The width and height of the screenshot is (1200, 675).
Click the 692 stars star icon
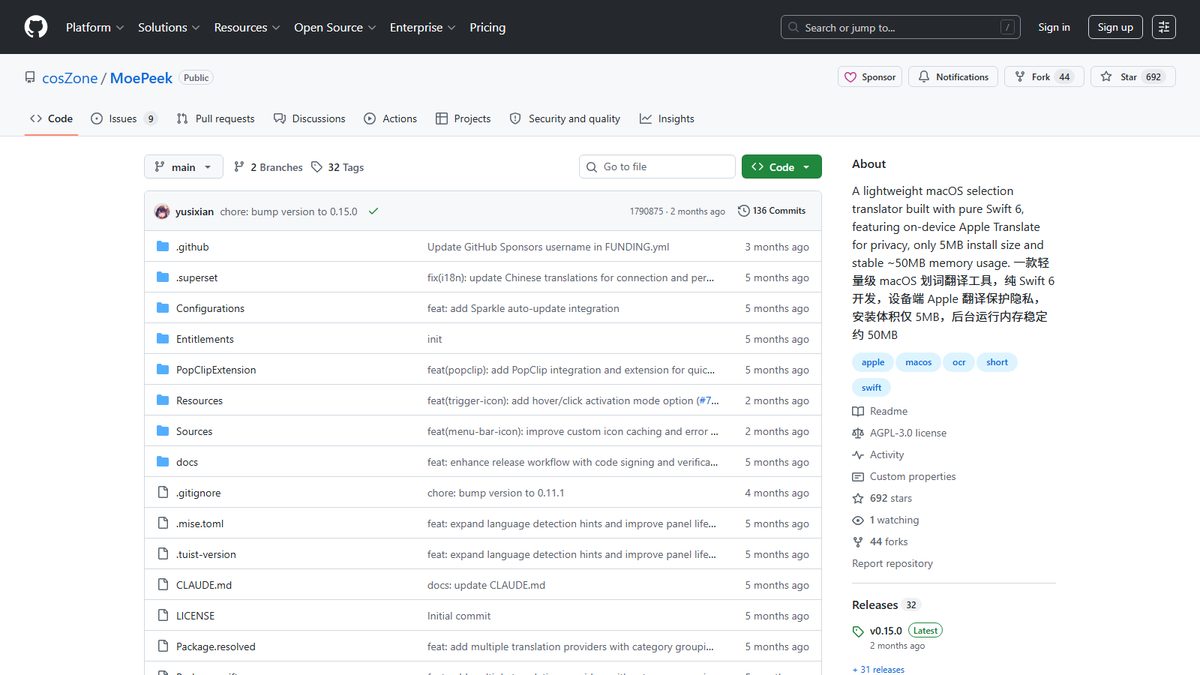858,498
